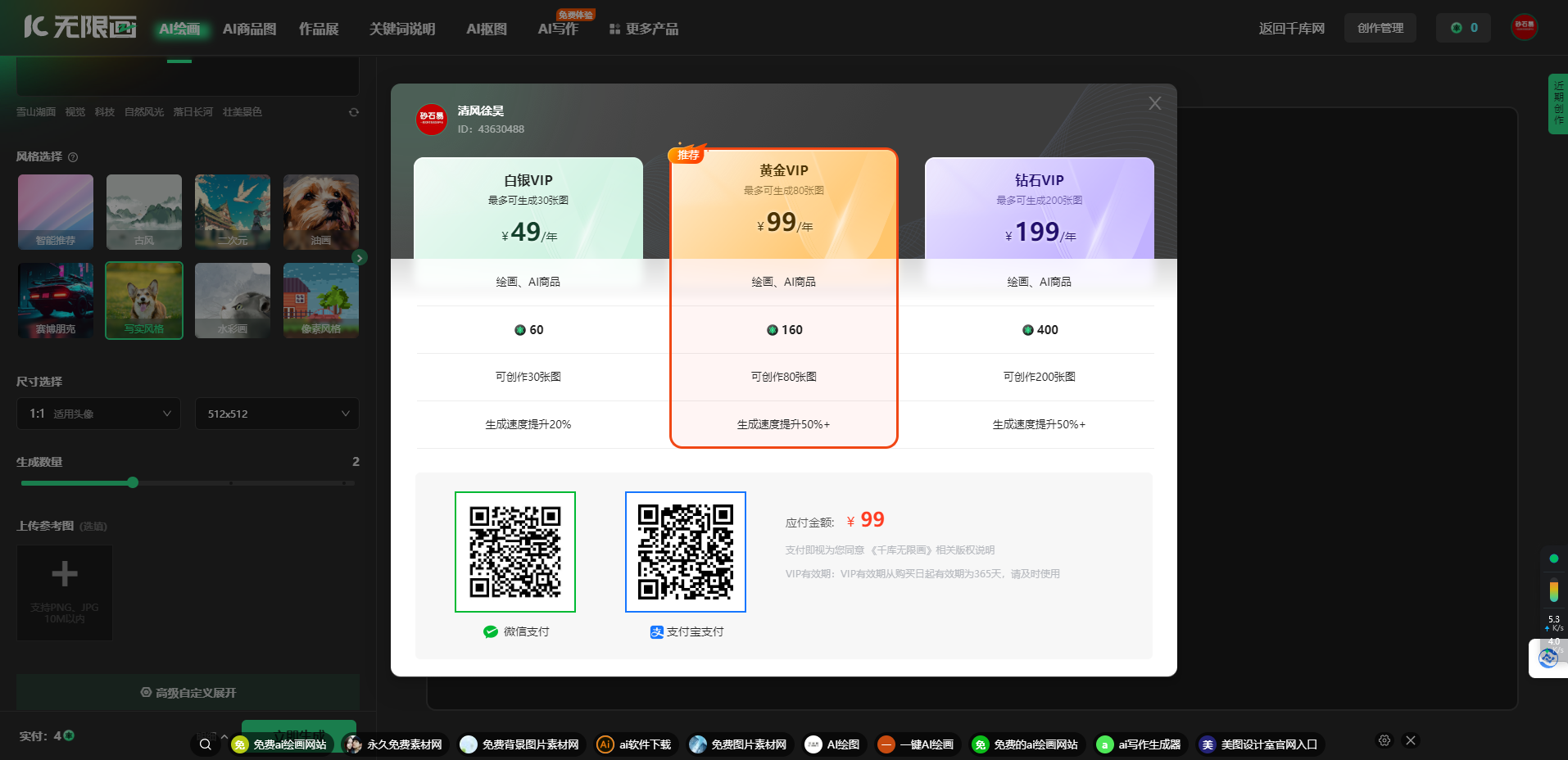Image resolution: width=1568 pixels, height=760 pixels.
Task: Open the 512x512 resolution dropdown
Action: (276, 414)
